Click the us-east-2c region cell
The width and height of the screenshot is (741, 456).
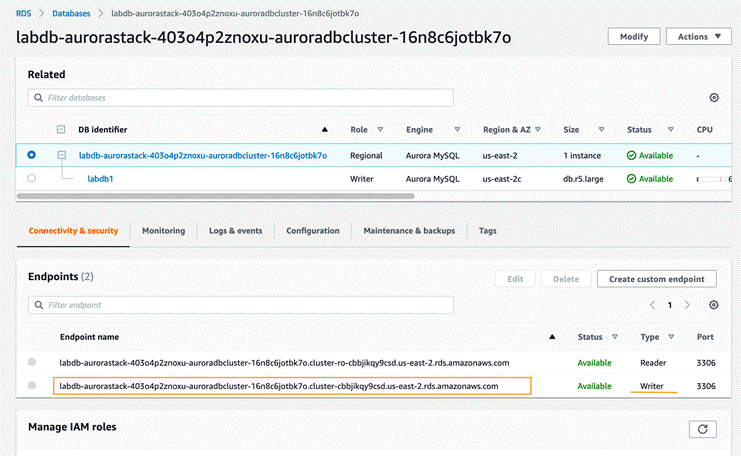(x=502, y=179)
